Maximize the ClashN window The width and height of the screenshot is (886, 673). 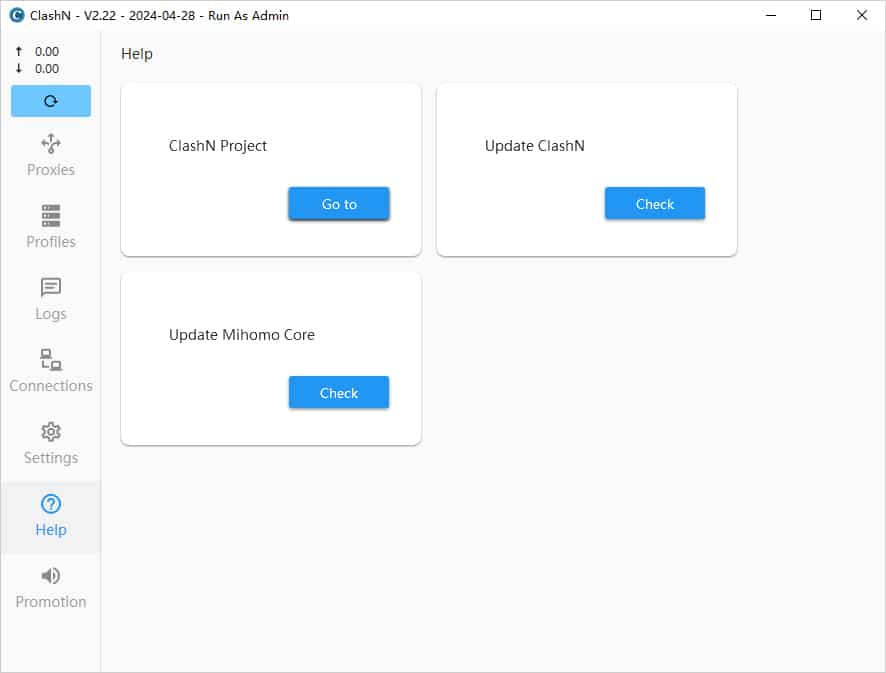pyautogui.click(x=816, y=15)
